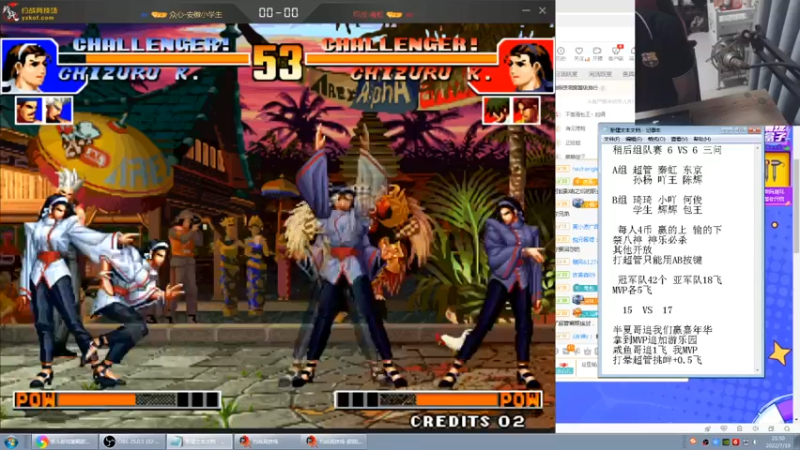Click the Notepad vertical scrollbar track
Screen dimensions: 800x450
click(758, 259)
